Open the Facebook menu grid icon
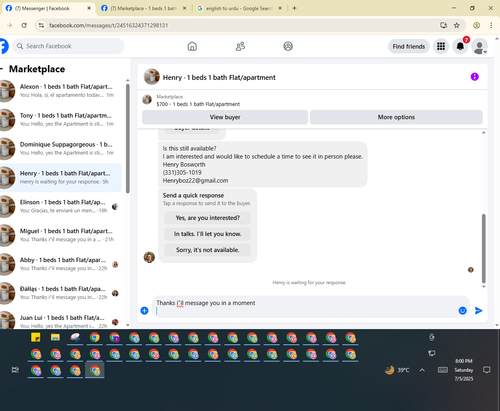This screenshot has height=411, width=500. (x=441, y=46)
